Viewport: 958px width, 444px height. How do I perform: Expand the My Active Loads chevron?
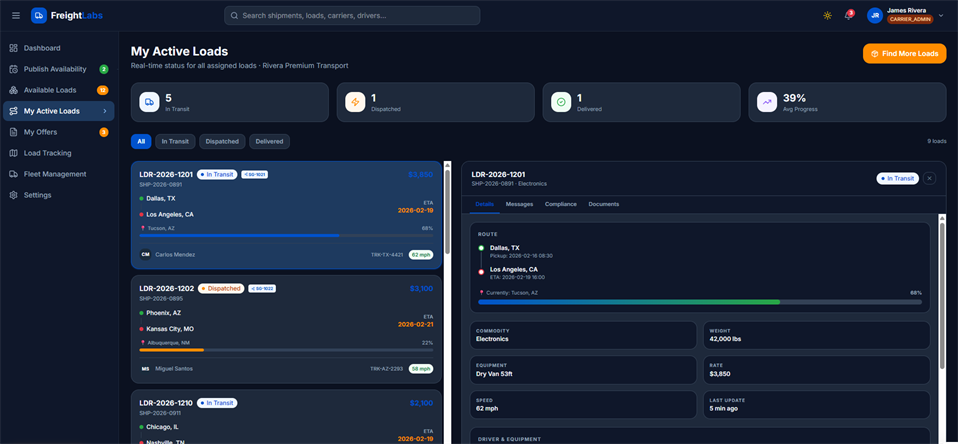click(105, 111)
